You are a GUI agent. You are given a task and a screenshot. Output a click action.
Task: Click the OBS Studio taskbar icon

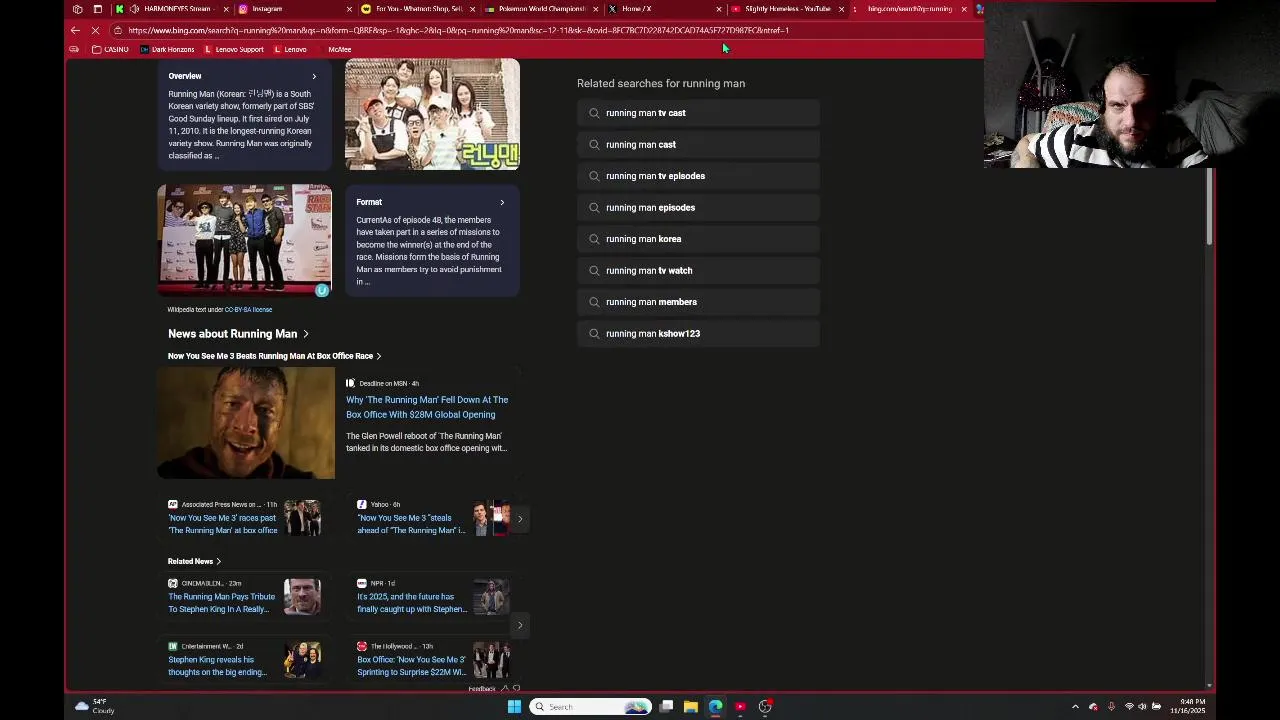tap(765, 707)
